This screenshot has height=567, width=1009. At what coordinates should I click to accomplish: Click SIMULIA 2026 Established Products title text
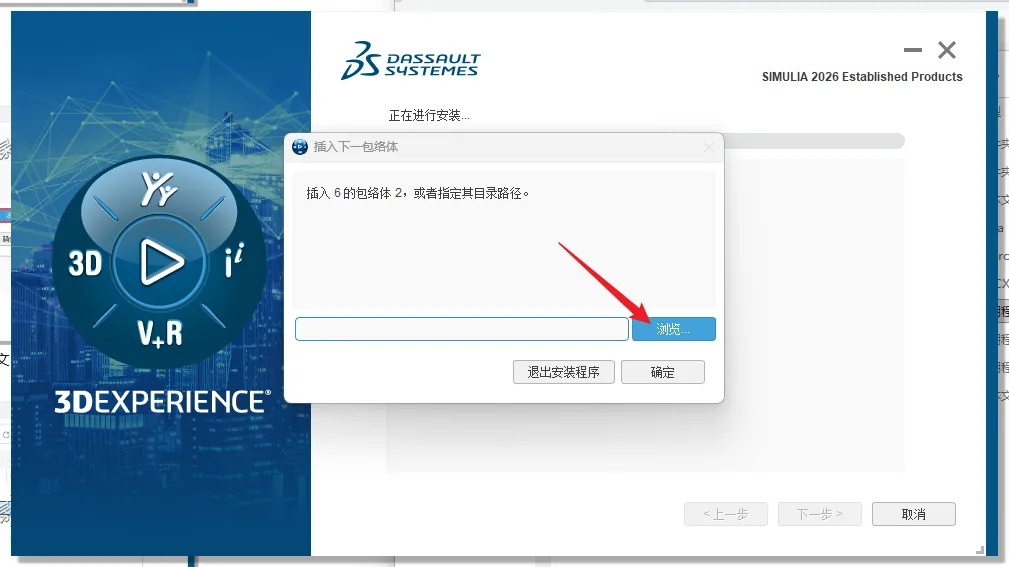click(x=862, y=77)
